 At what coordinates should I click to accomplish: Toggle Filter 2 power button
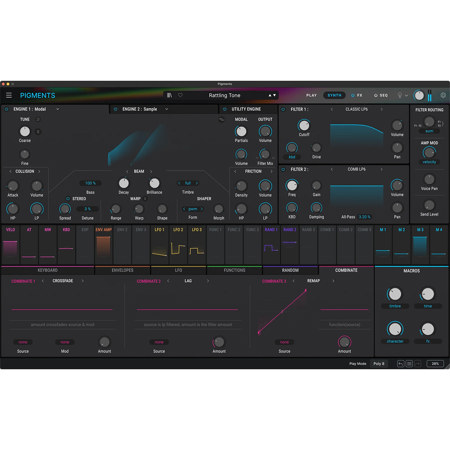click(x=283, y=169)
